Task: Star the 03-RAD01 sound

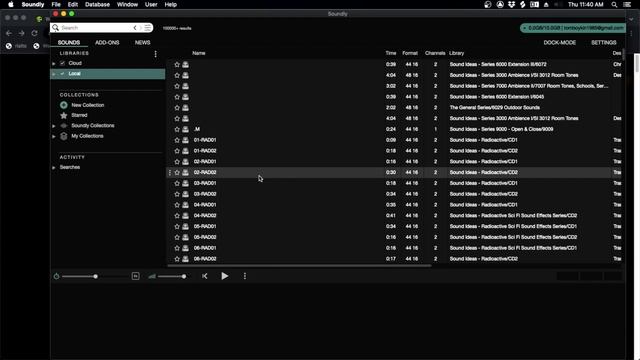Action: click(x=177, y=183)
